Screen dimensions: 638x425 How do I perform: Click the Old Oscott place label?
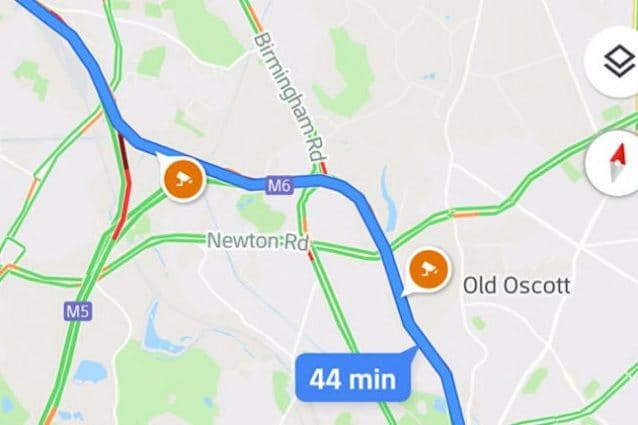(517, 285)
